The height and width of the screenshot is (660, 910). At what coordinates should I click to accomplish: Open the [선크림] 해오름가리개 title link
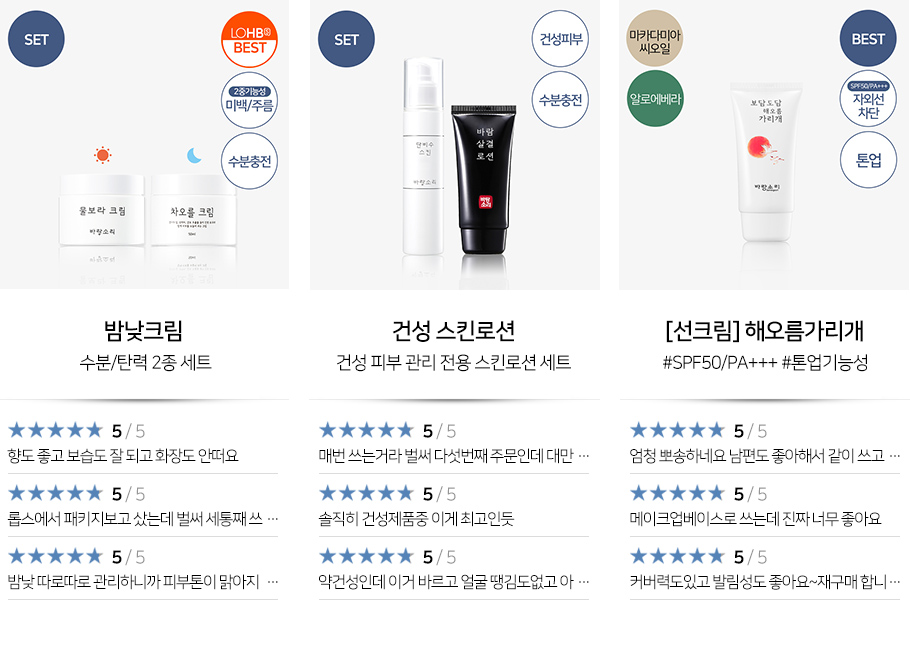(765, 330)
